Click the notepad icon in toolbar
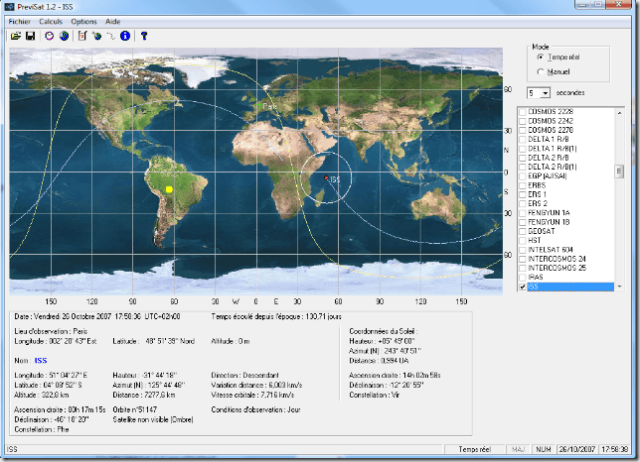Viewport: 640px width, 462px height. click(x=83, y=36)
